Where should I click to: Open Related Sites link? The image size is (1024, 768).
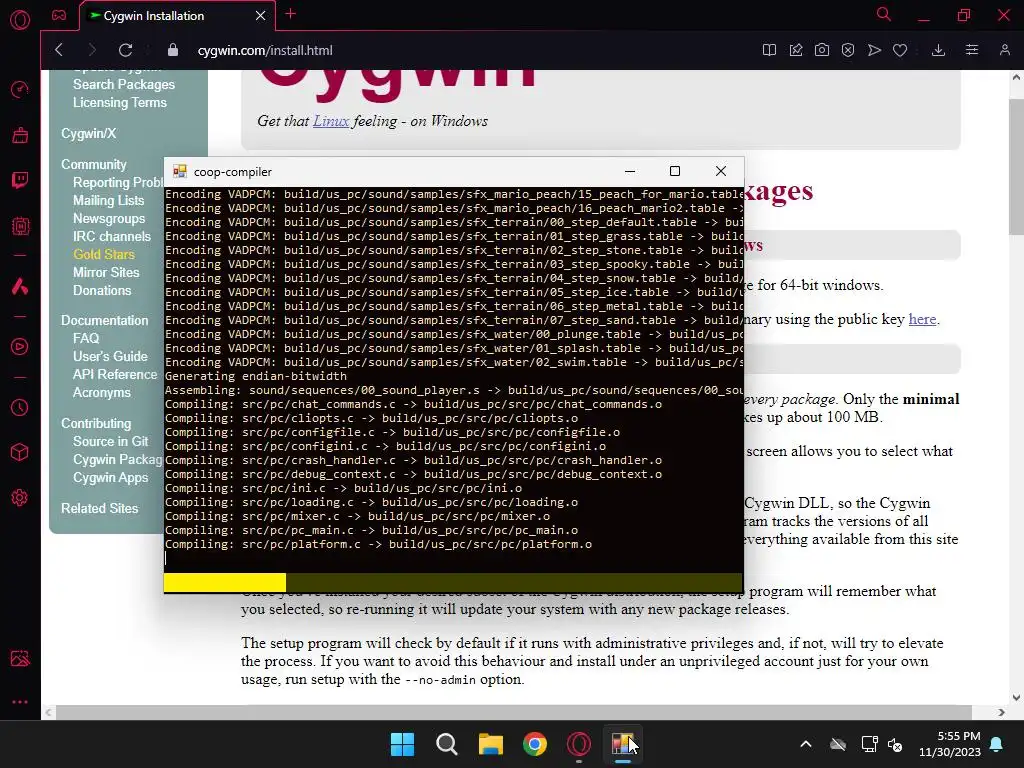[x=99, y=508]
